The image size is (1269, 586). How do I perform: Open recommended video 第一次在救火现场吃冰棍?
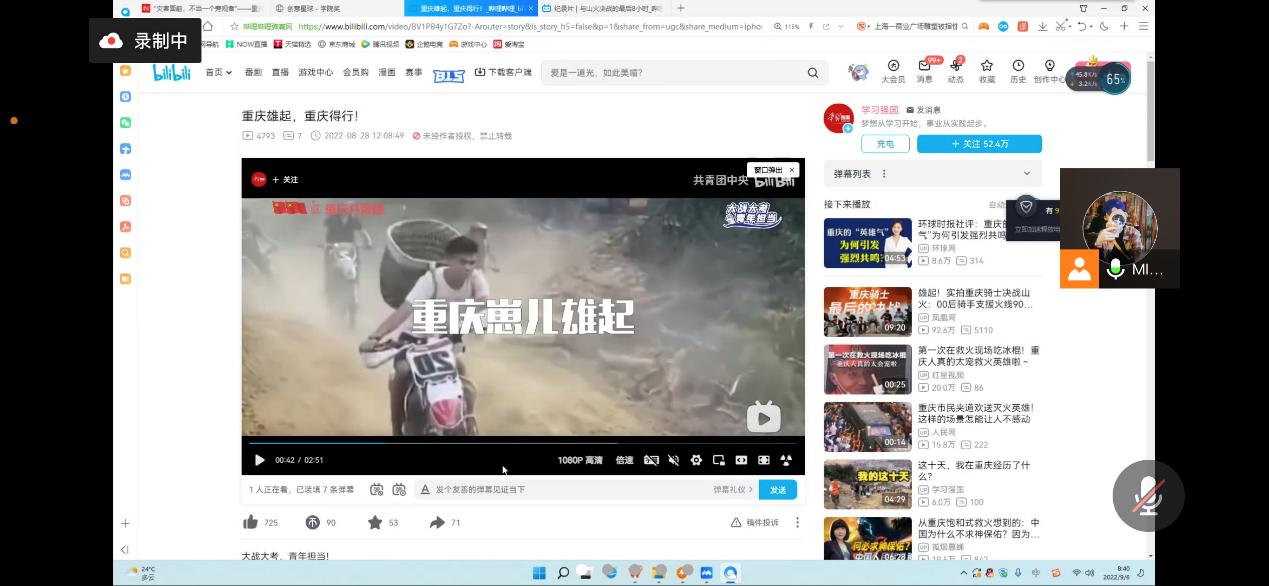click(867, 369)
